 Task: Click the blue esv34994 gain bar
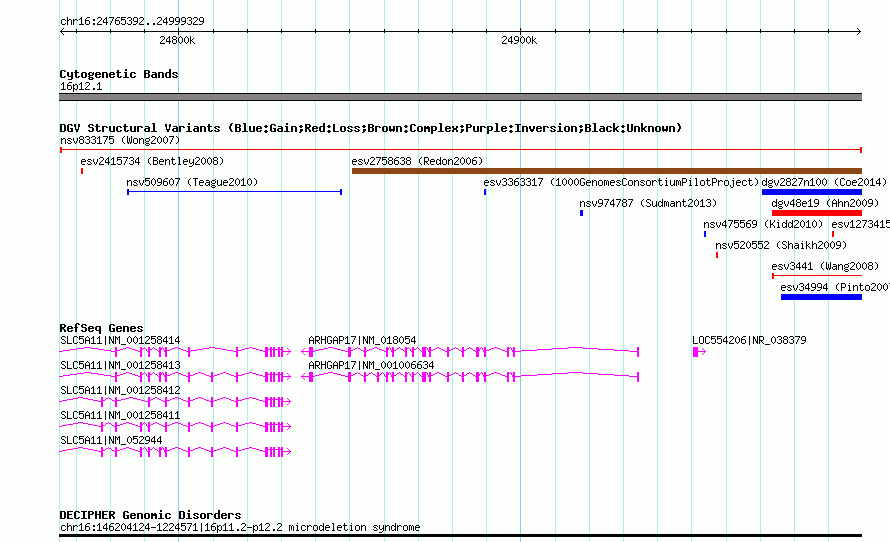[x=821, y=297]
